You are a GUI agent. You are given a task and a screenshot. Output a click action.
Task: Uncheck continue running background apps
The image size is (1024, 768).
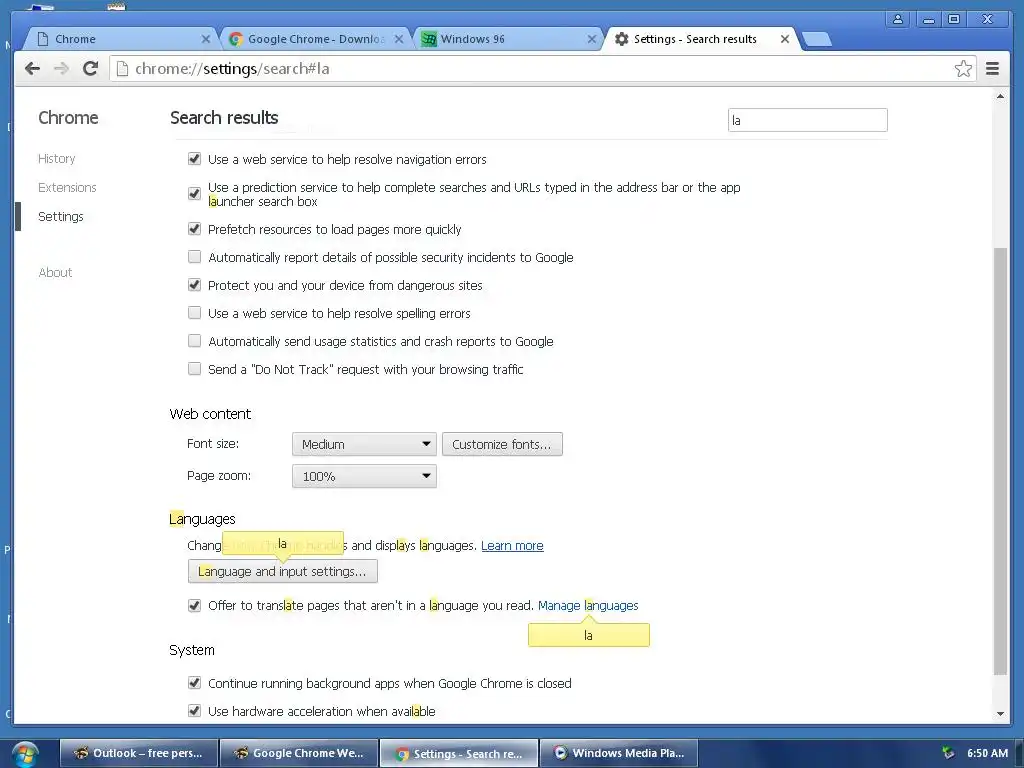[x=194, y=683]
